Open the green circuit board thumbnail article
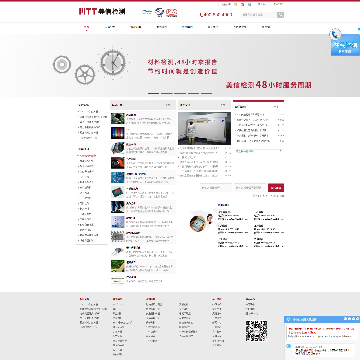The width and height of the screenshot is (360, 360). coord(118,118)
